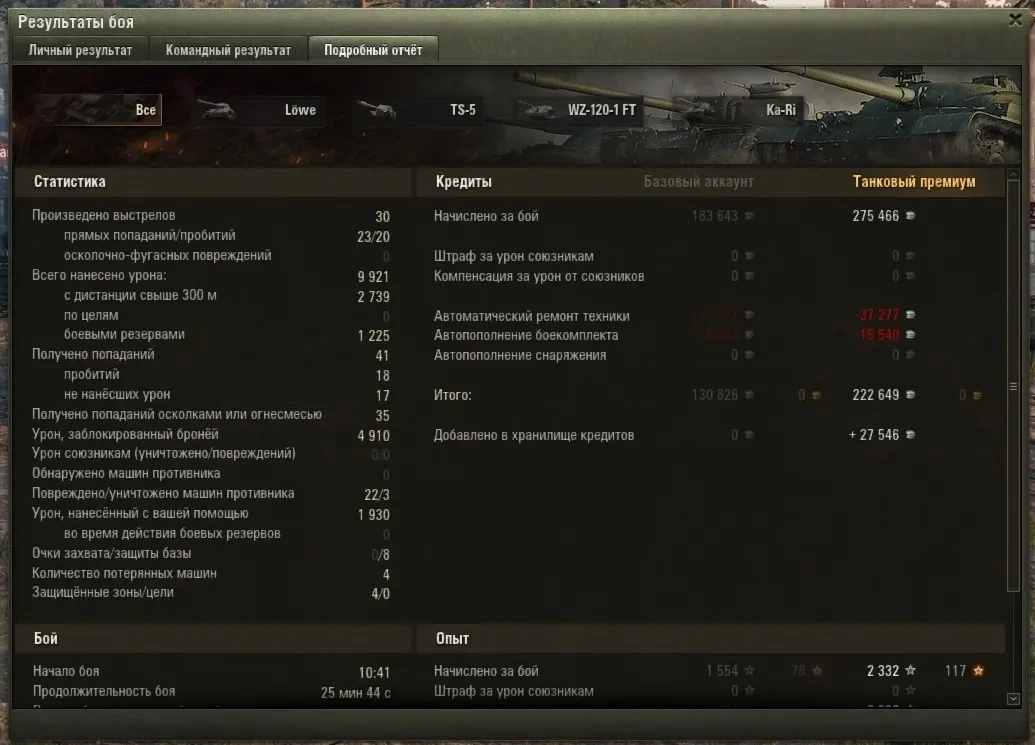
Task: Click credits icon next to 275 466
Action: pos(910,216)
